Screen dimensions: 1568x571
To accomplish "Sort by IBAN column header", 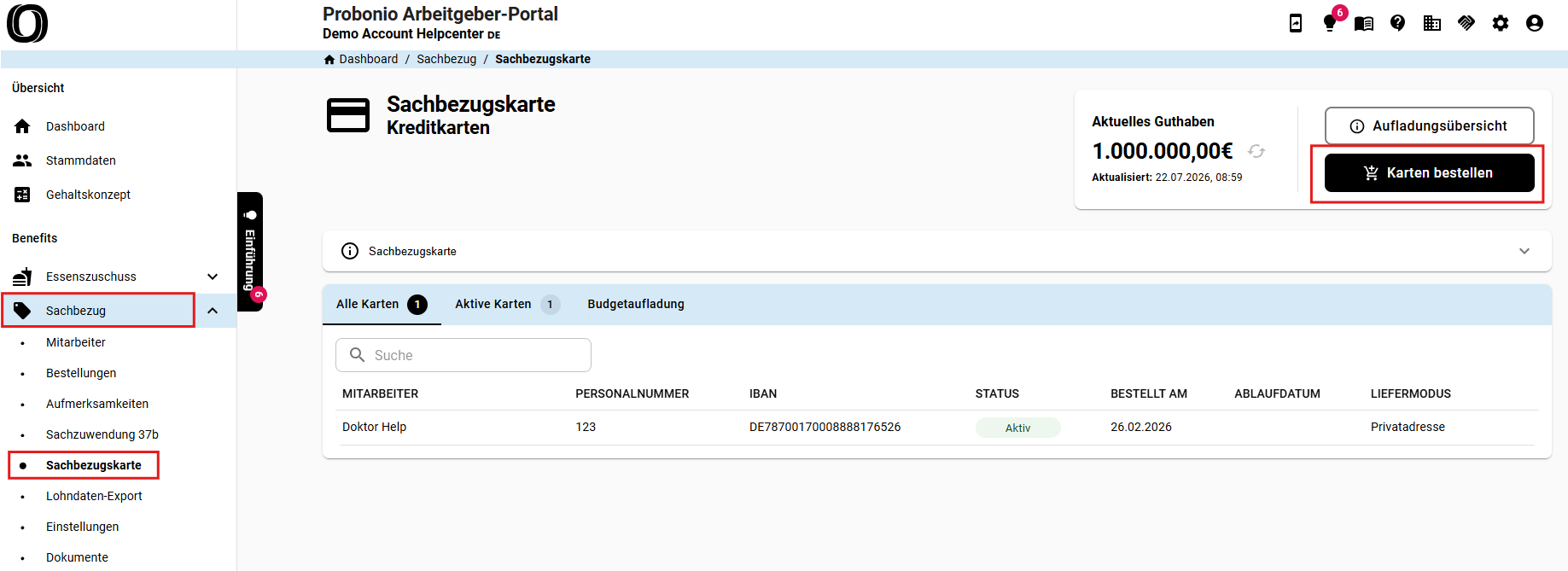I will 763,393.
